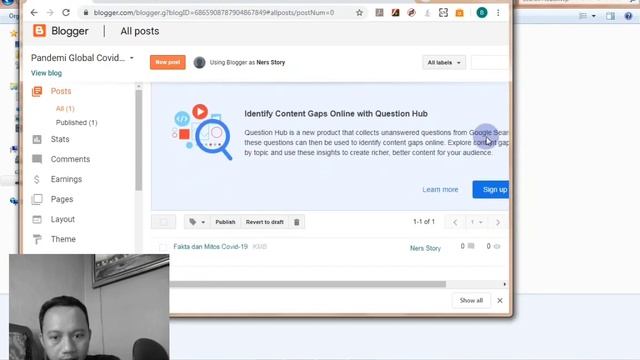640x360 pixels.
Task: Open Layout in the sidebar
Action: click(x=62, y=219)
